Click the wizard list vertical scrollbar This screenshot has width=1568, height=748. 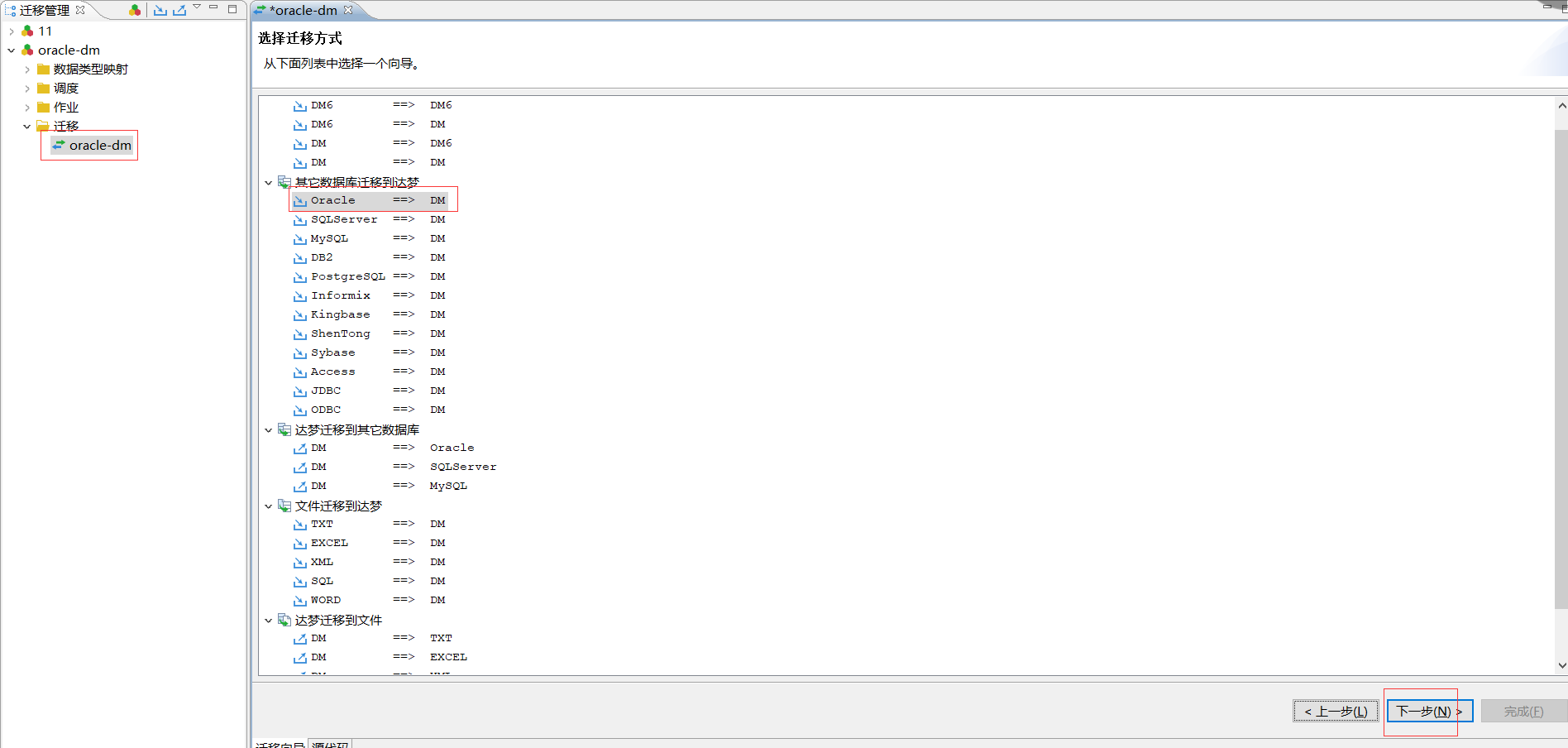tap(1561, 370)
